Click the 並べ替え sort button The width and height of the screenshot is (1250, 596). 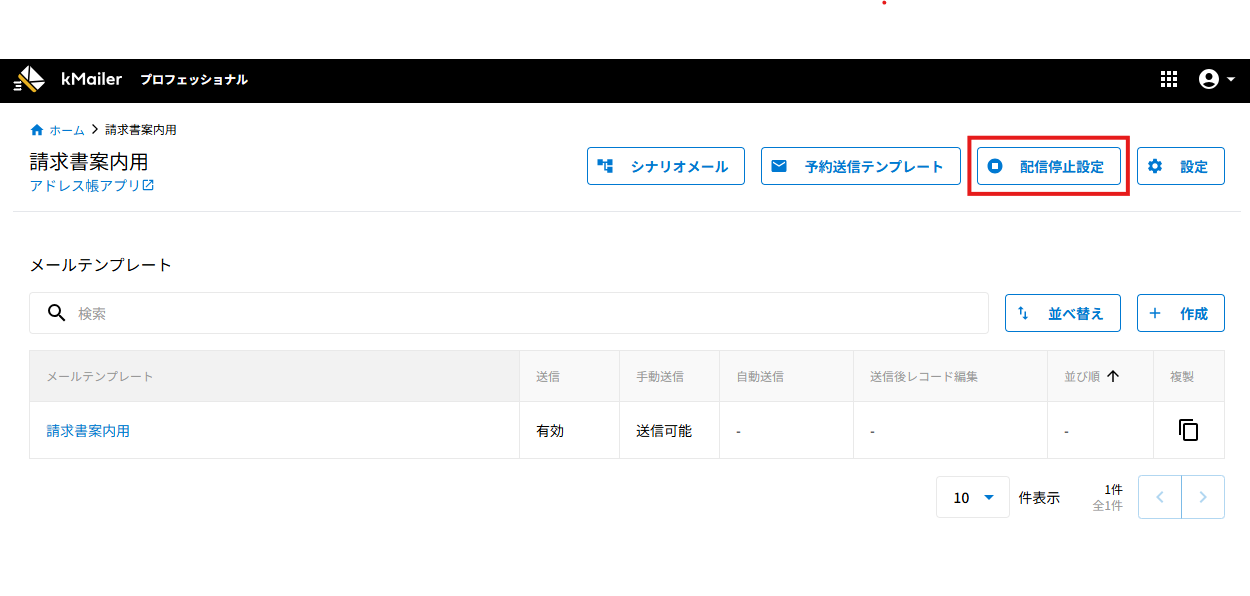tap(1062, 313)
